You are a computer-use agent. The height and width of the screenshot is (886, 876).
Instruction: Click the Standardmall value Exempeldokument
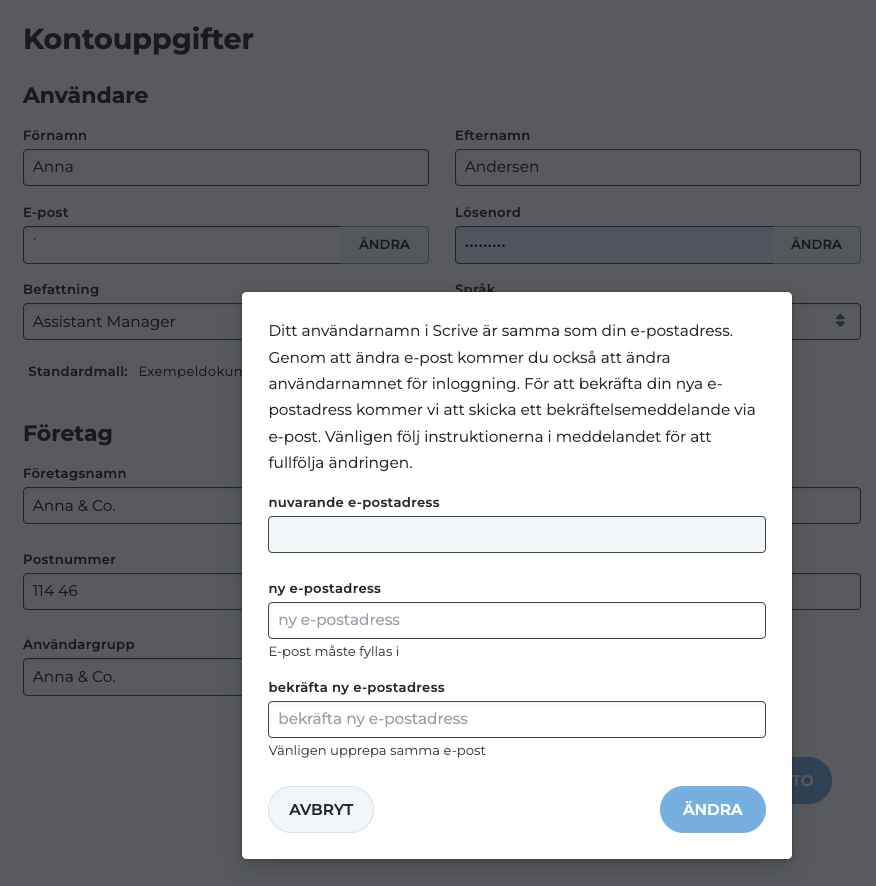(x=190, y=371)
